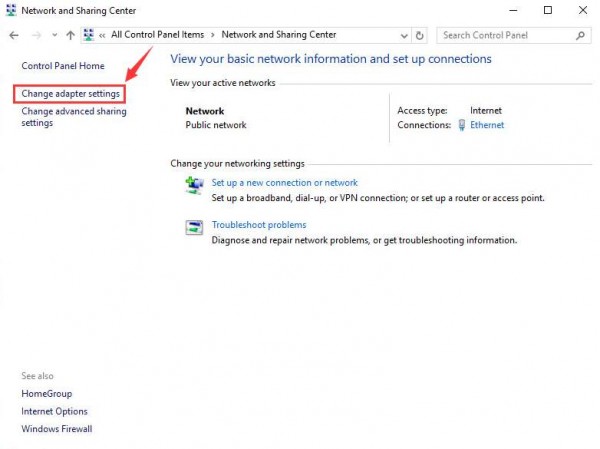Click Set up a new connection or network
The height and width of the screenshot is (449, 600).
284,183
